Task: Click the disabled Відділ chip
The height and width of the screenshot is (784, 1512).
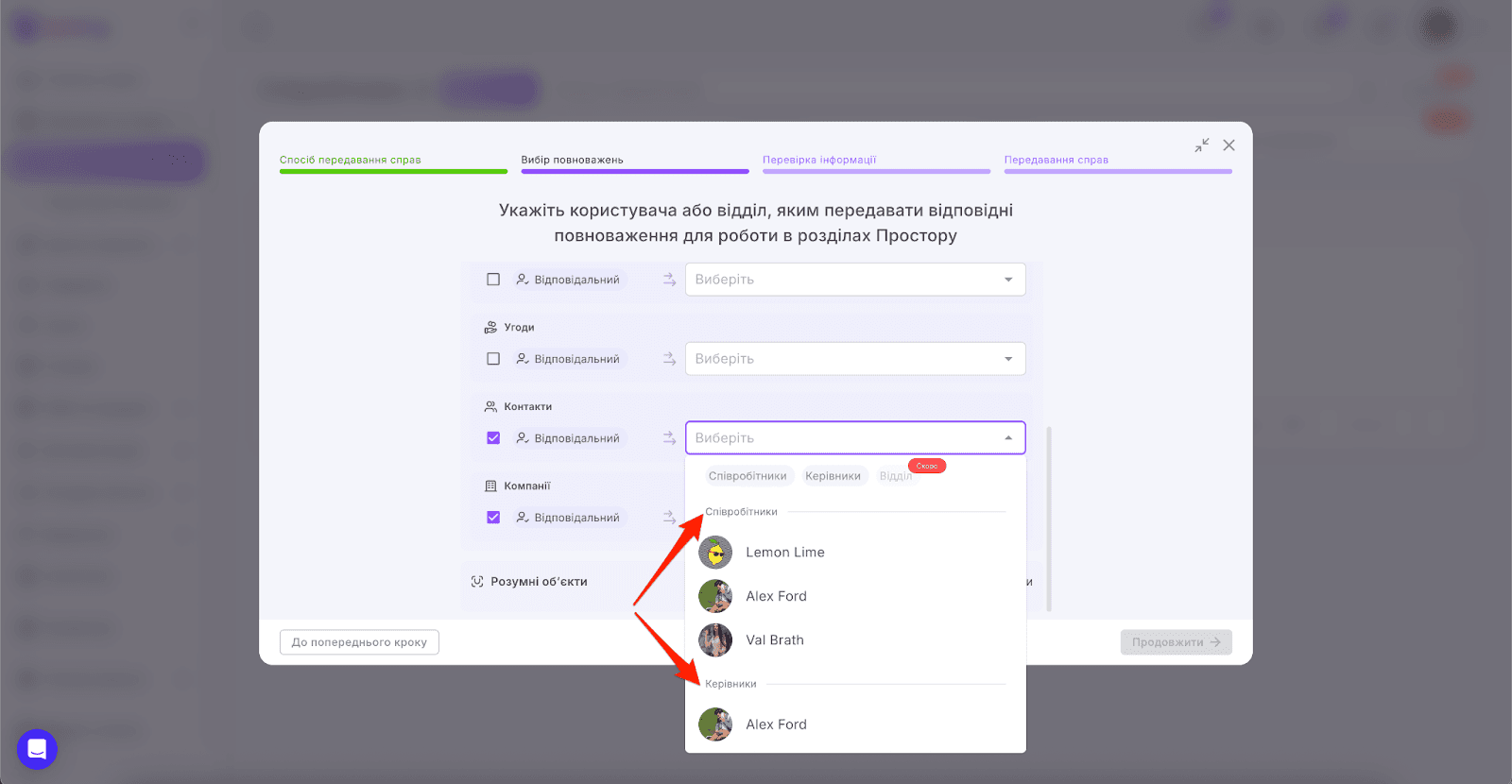Action: pyautogui.click(x=895, y=476)
